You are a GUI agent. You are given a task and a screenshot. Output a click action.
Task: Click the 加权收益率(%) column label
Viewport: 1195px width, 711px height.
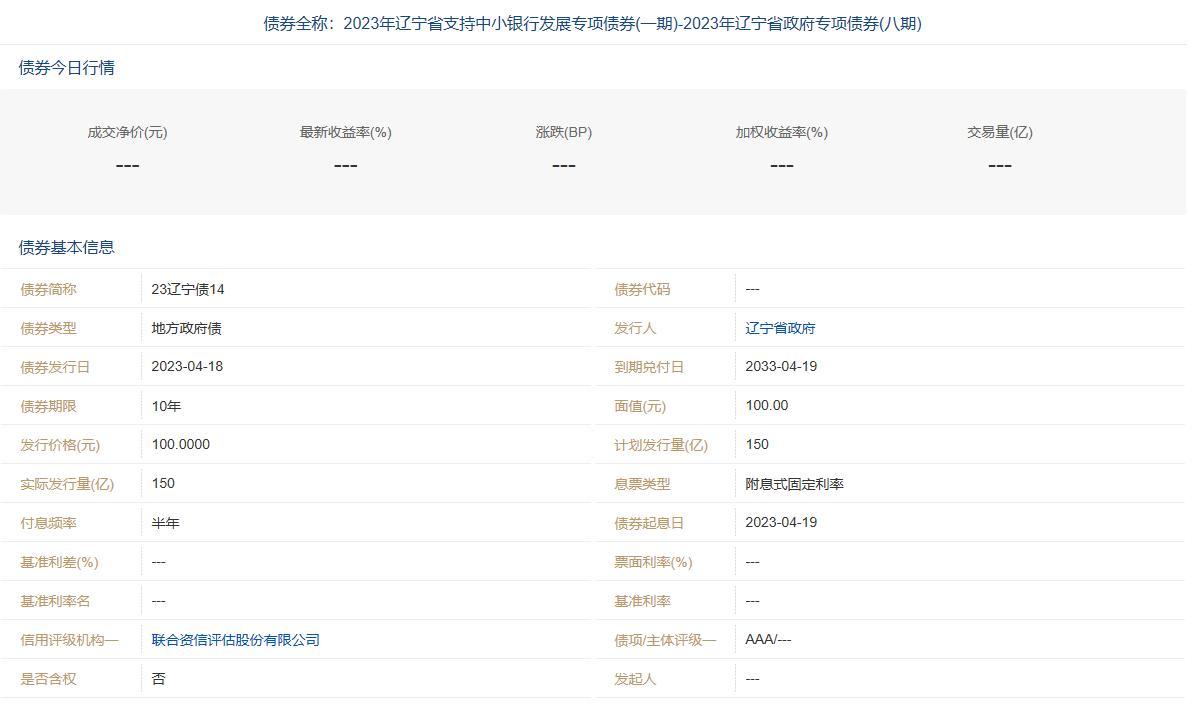(x=782, y=133)
